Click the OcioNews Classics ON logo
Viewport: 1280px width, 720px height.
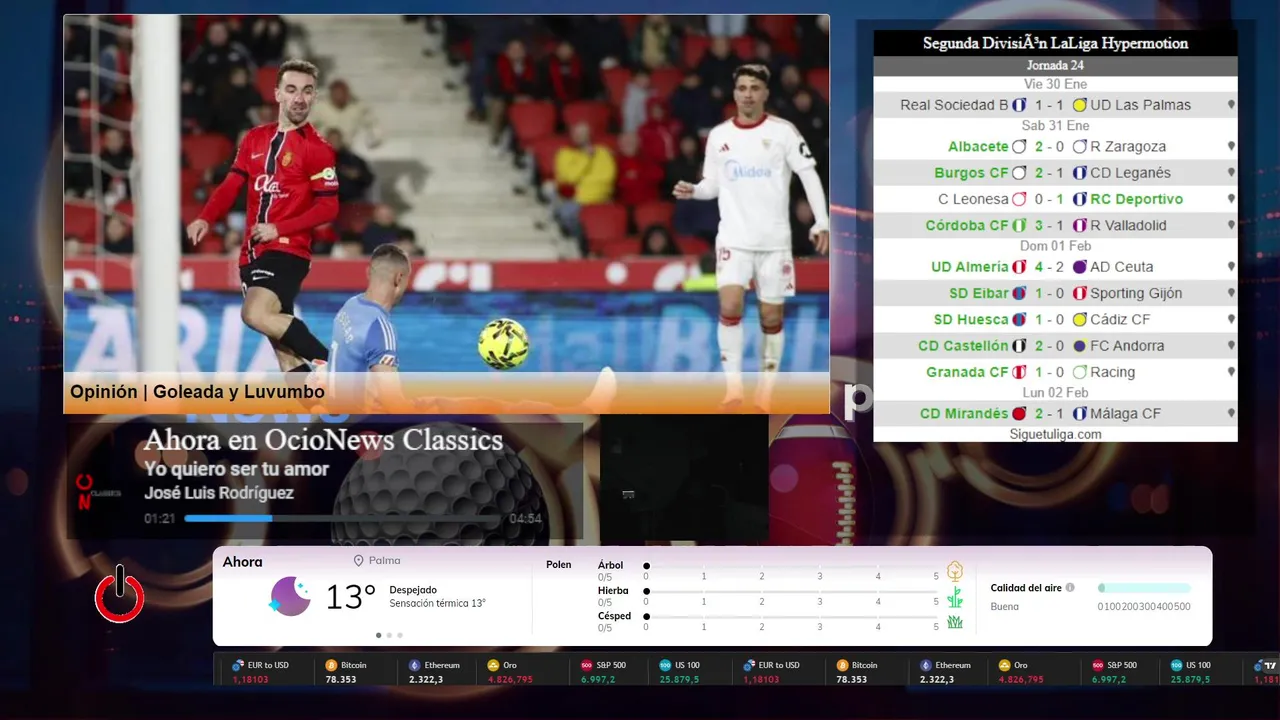(96, 491)
